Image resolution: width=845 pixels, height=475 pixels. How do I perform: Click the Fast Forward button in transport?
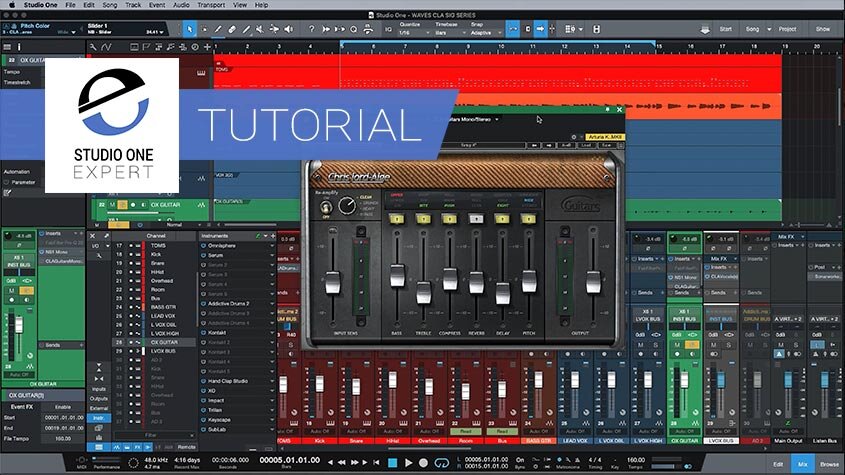pos(355,463)
